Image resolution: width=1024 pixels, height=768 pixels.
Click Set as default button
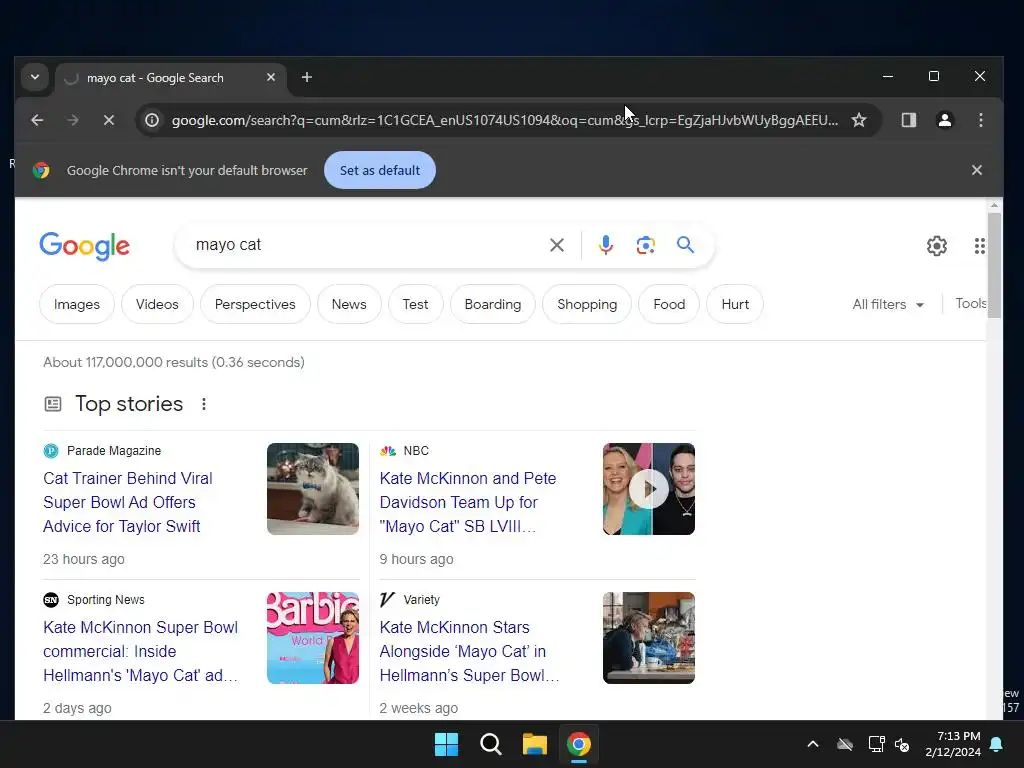pyautogui.click(x=379, y=170)
